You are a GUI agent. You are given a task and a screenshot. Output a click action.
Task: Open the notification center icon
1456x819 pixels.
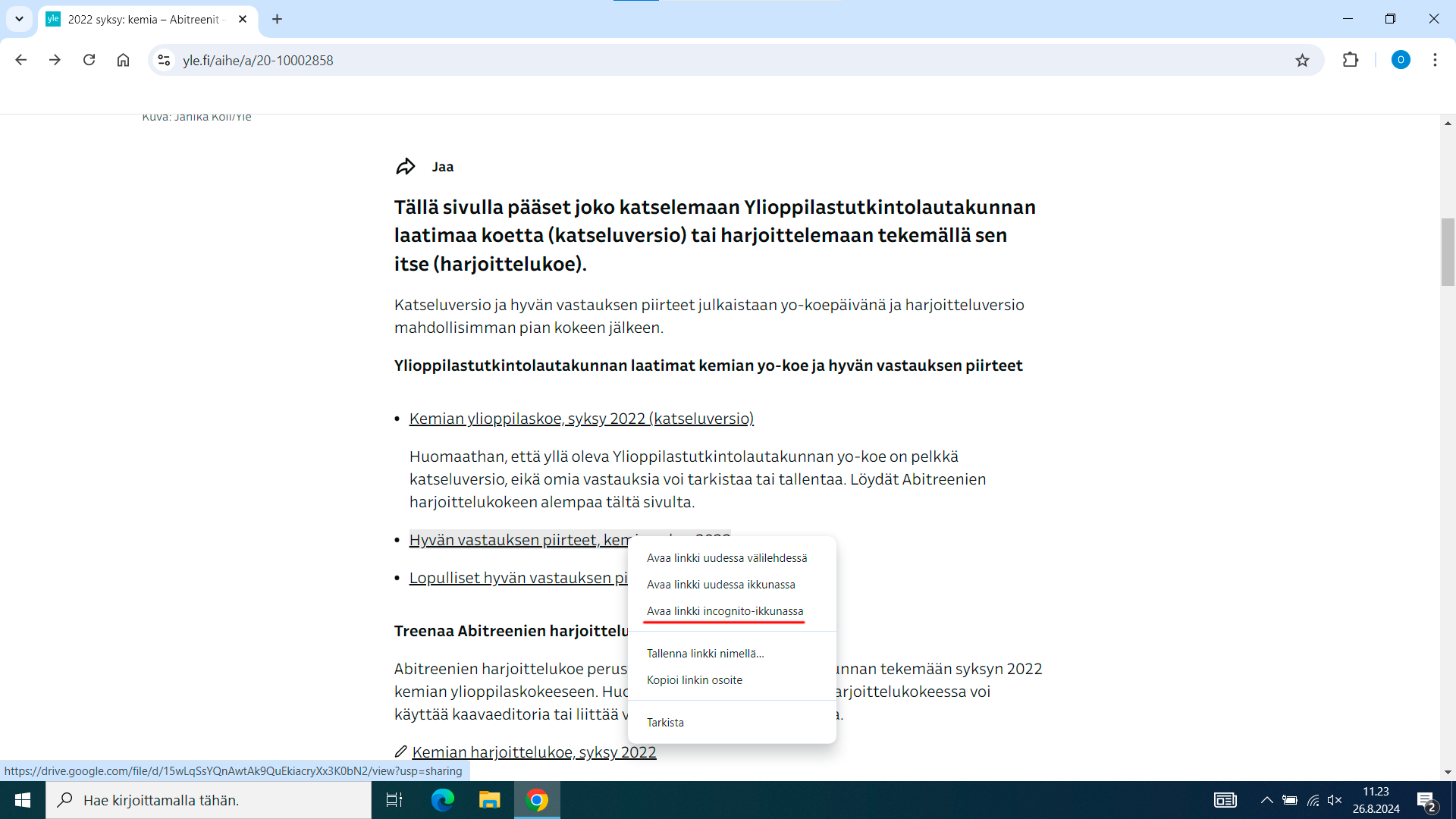click(x=1427, y=800)
